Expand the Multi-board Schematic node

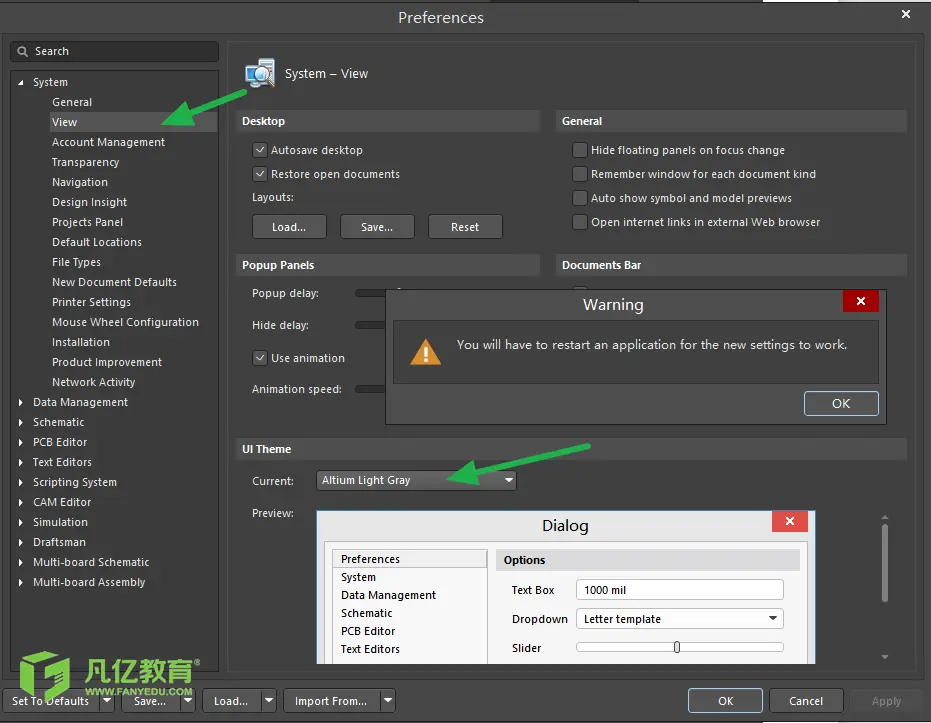coord(21,562)
